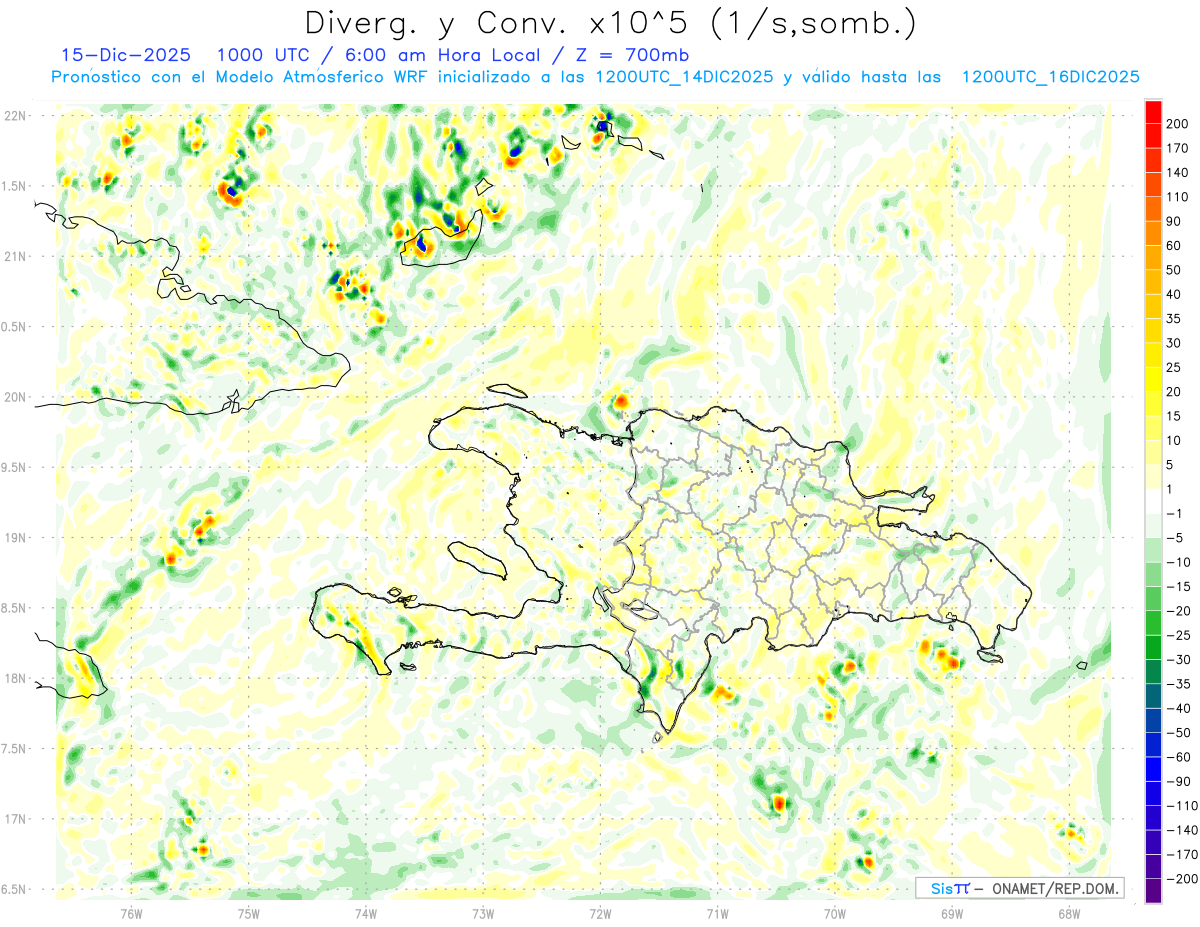Click the 76W longitude axis label
The height and width of the screenshot is (927, 1200).
pos(131,913)
